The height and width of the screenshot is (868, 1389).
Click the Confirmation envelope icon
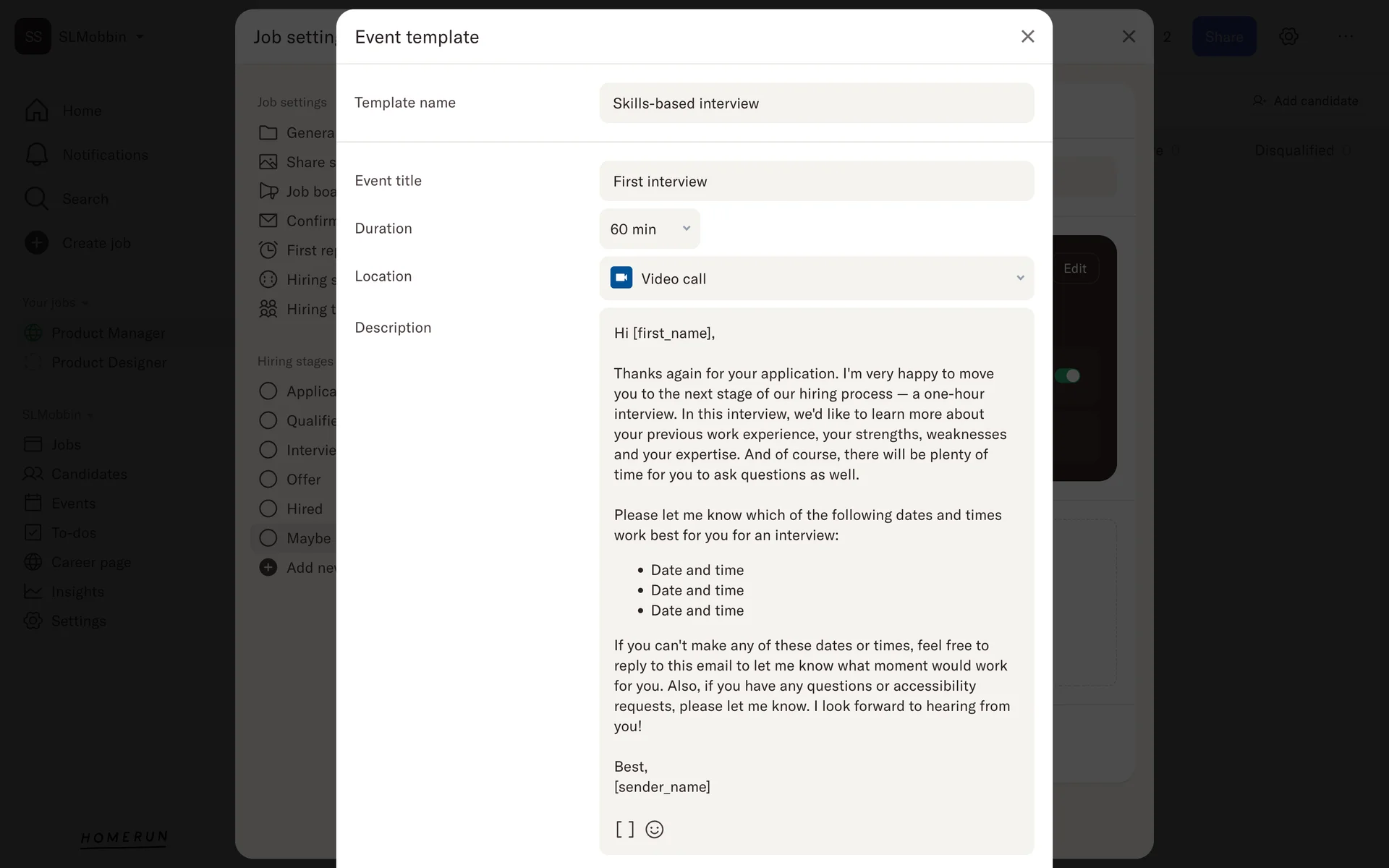pyautogui.click(x=268, y=221)
